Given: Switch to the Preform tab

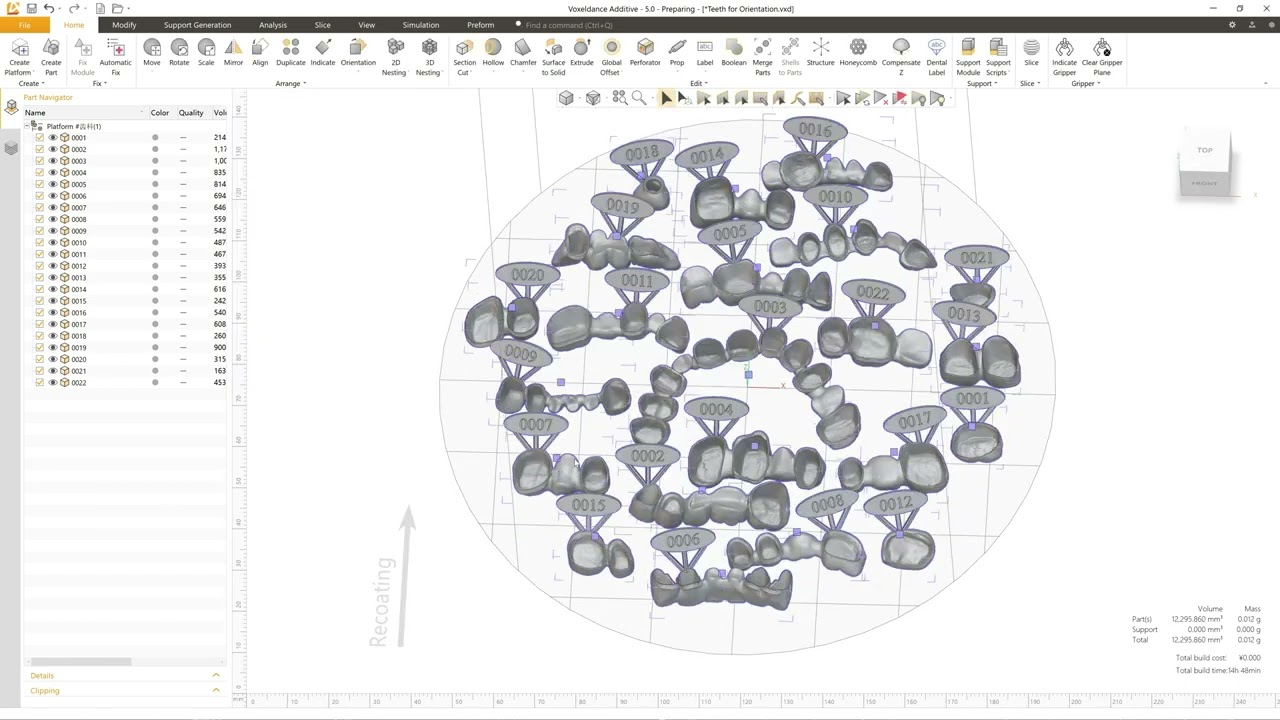Looking at the screenshot, I should click(480, 25).
